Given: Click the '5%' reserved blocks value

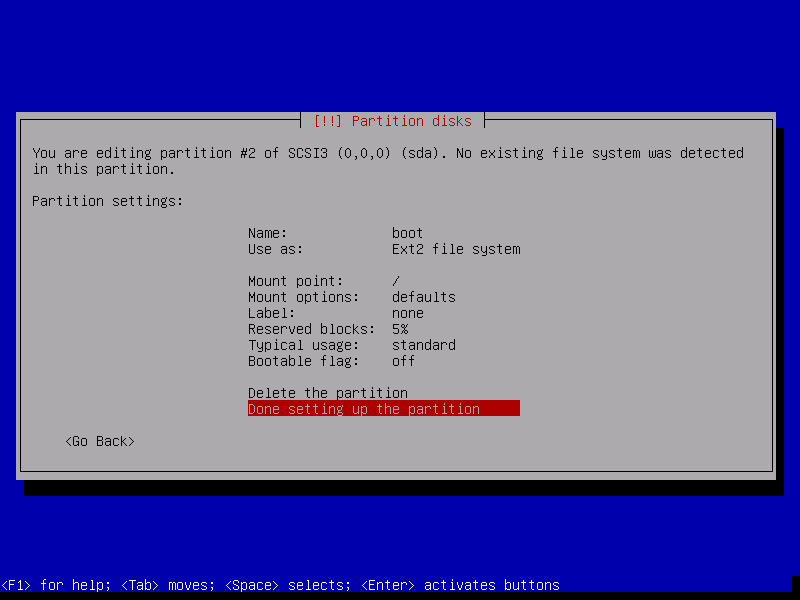Looking at the screenshot, I should click(x=400, y=329).
